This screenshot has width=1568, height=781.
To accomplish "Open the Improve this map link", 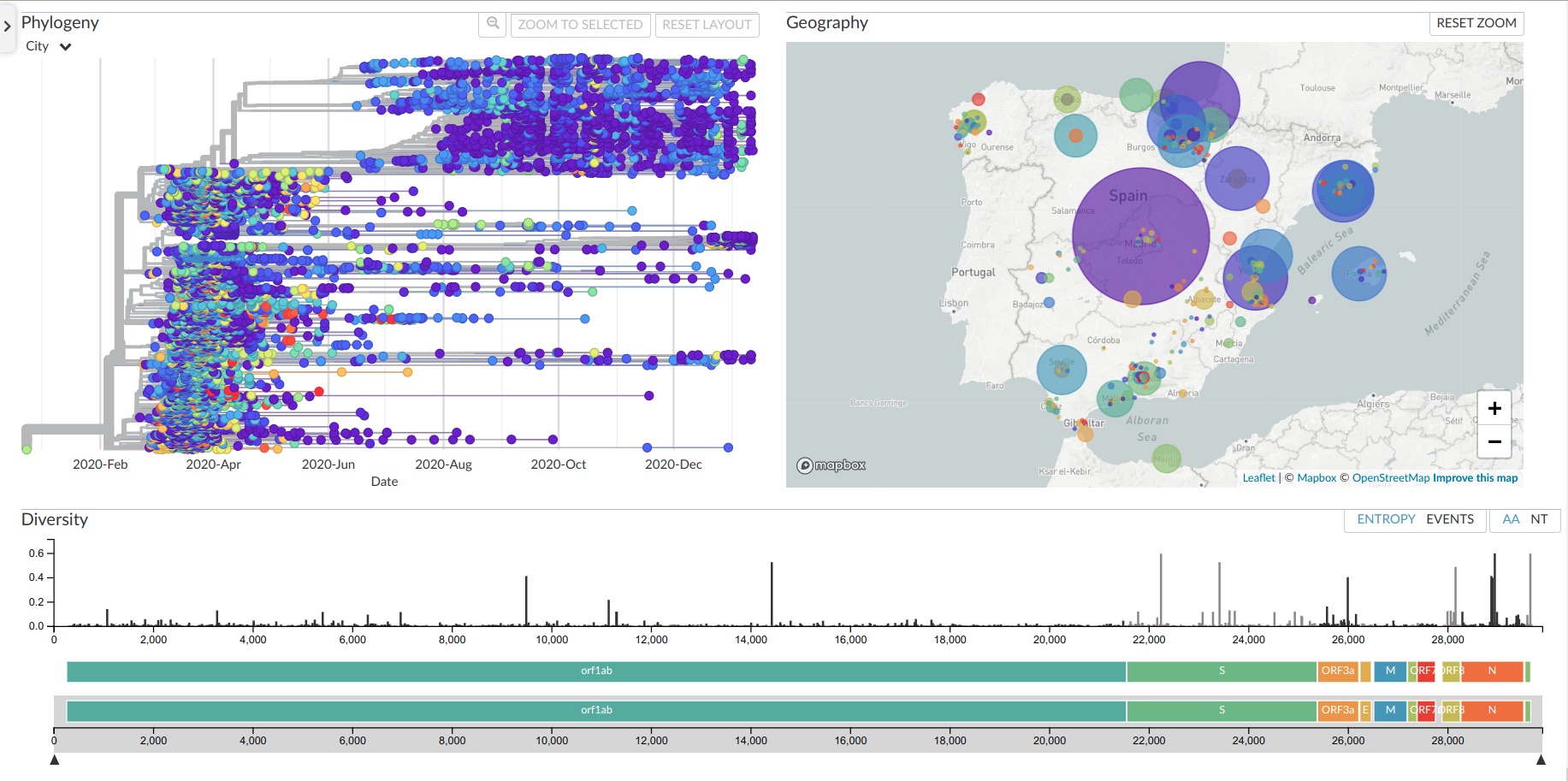I will (1475, 478).
